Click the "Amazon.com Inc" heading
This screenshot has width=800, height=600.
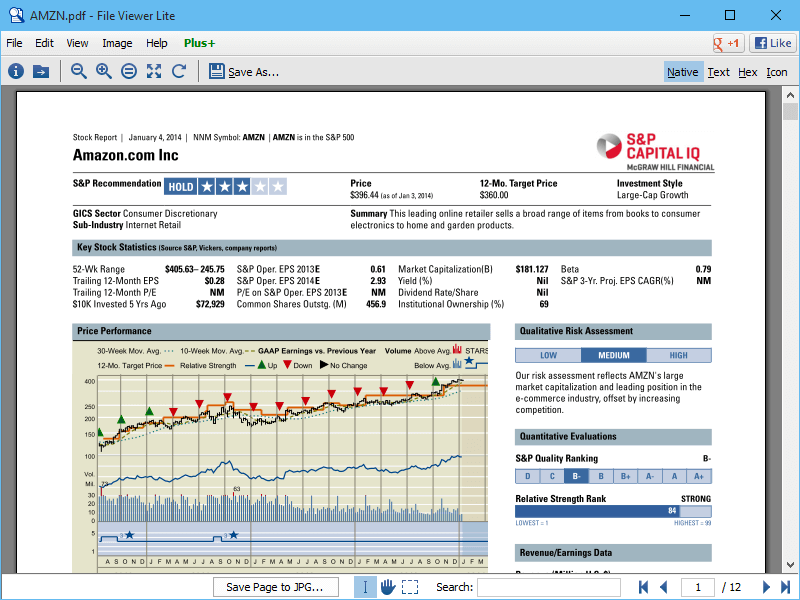coord(126,155)
